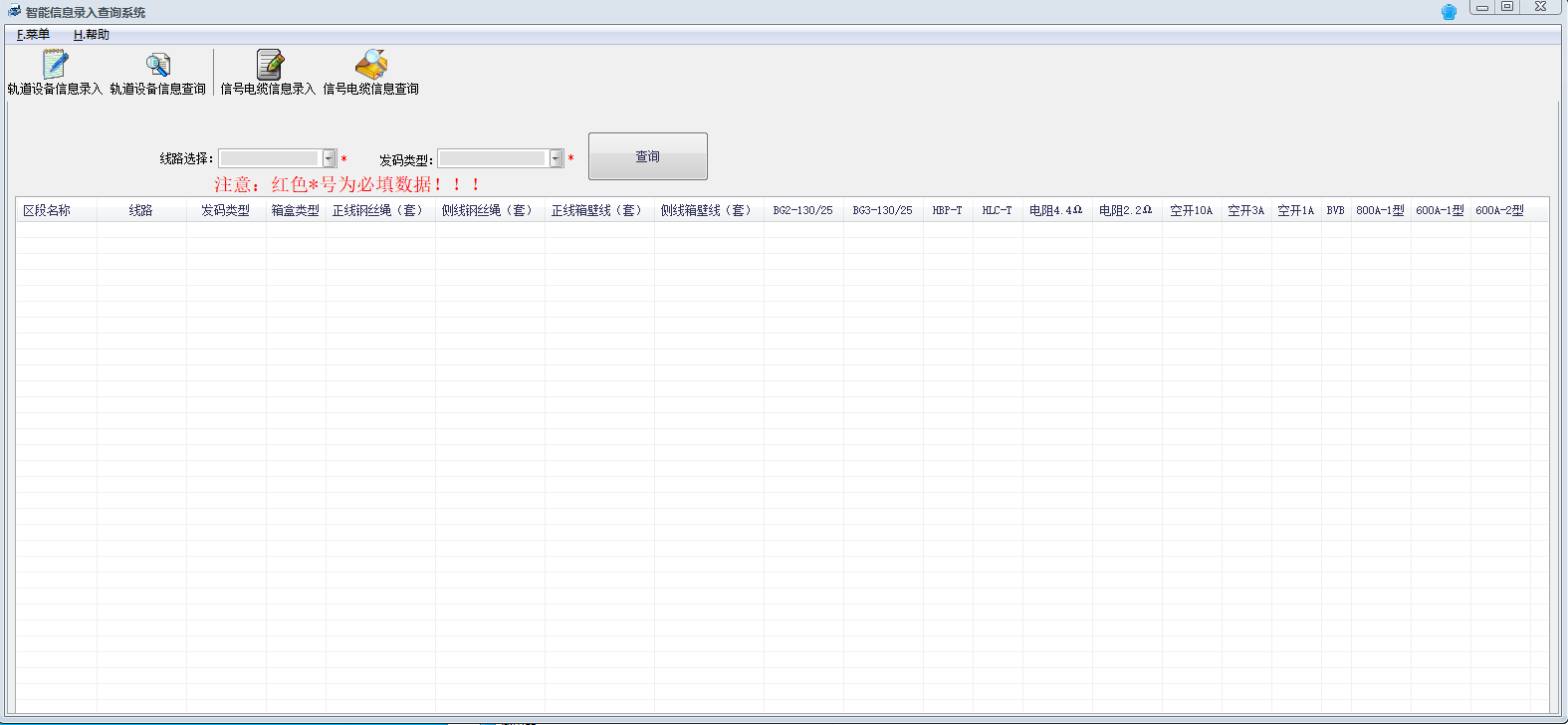Image resolution: width=1568 pixels, height=725 pixels.
Task: Click the HLC-T column header
Action: (998, 210)
